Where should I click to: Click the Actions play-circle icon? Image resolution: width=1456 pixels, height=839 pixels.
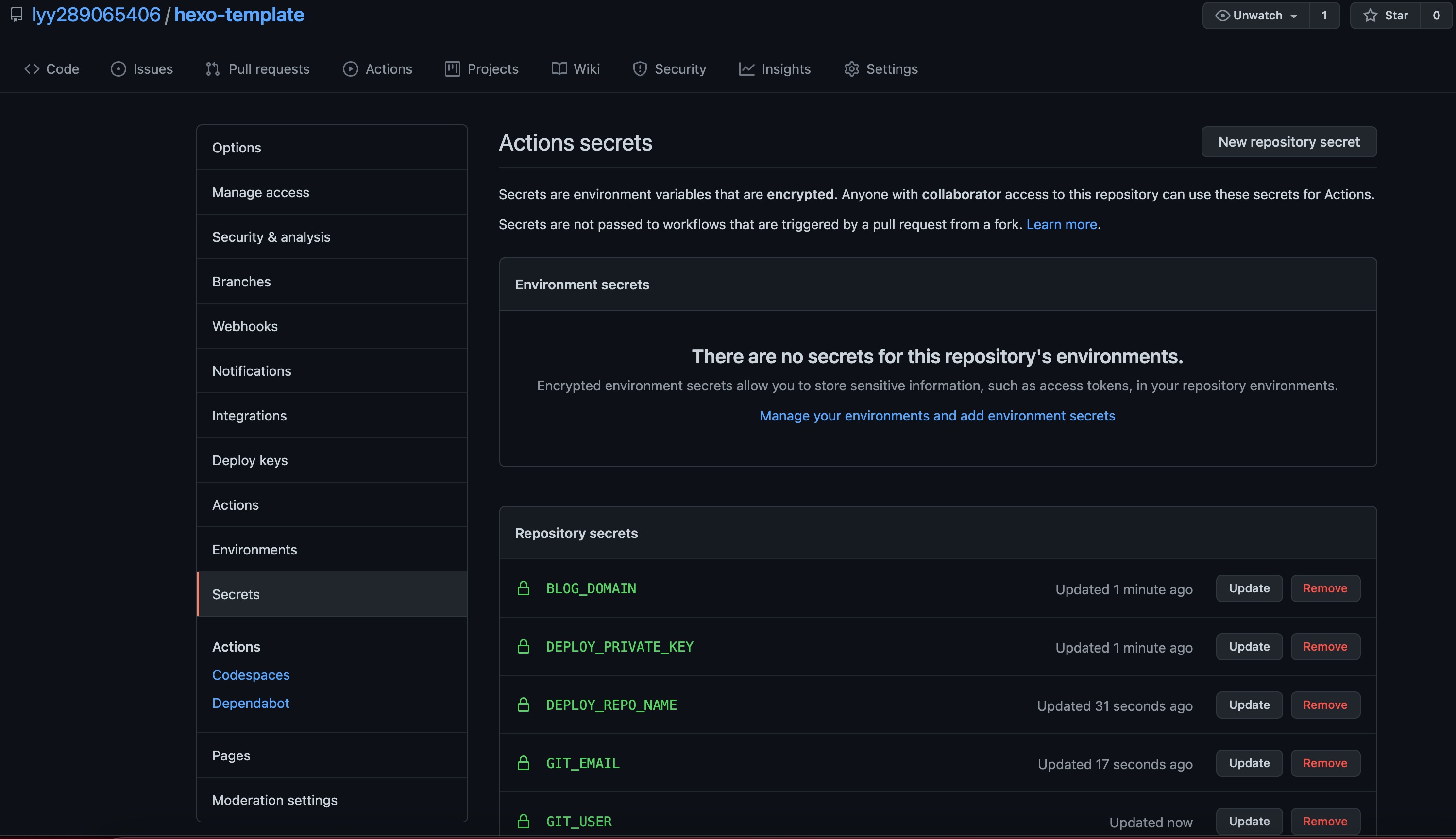[351, 69]
